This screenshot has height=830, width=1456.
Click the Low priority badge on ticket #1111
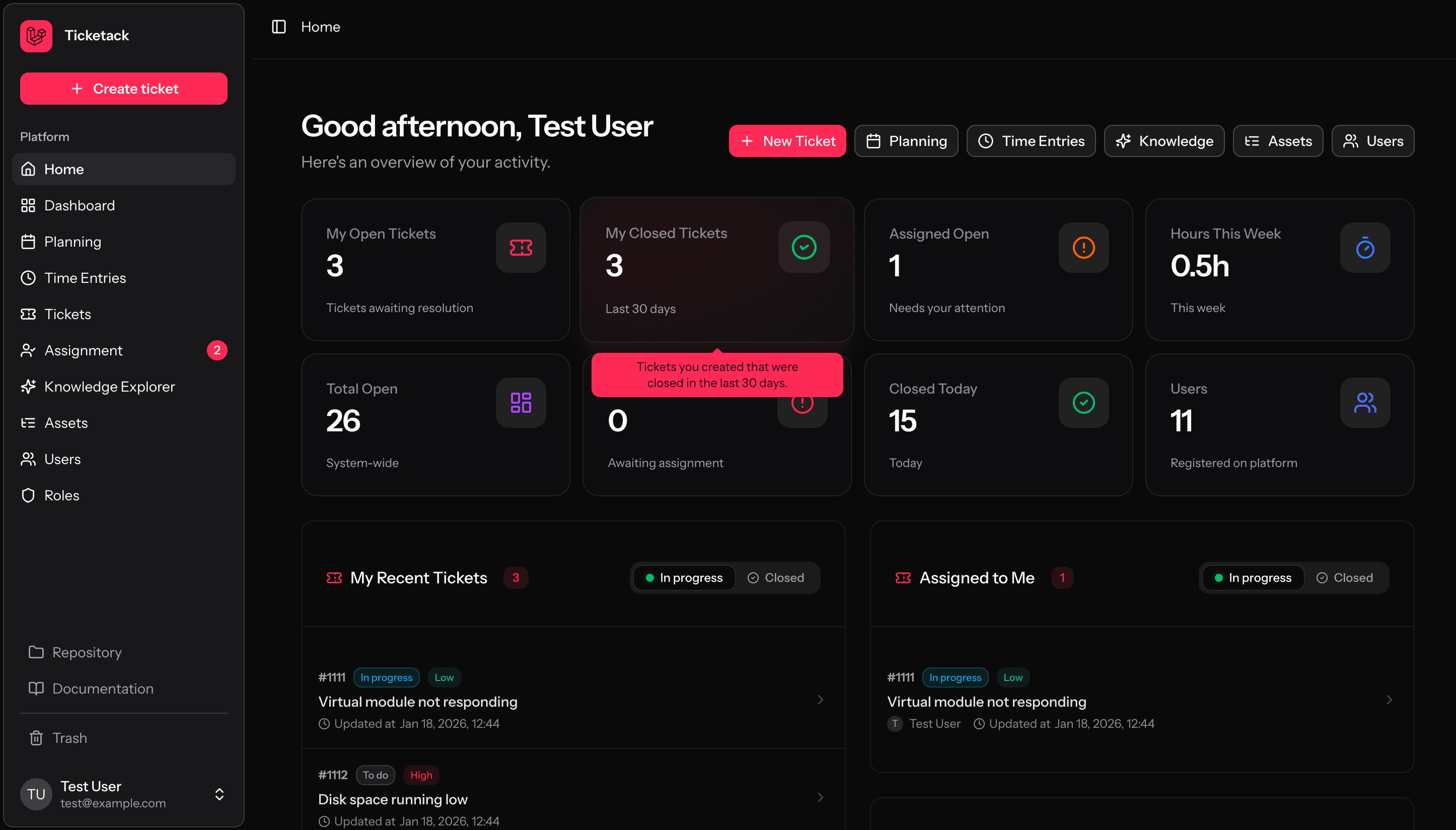444,677
